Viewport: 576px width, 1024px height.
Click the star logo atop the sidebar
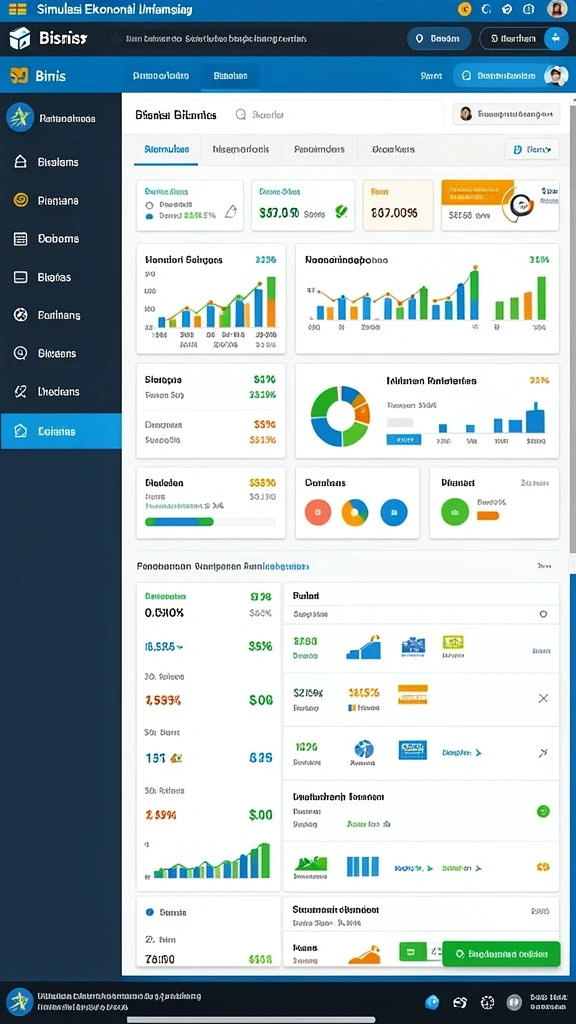click(x=20, y=118)
